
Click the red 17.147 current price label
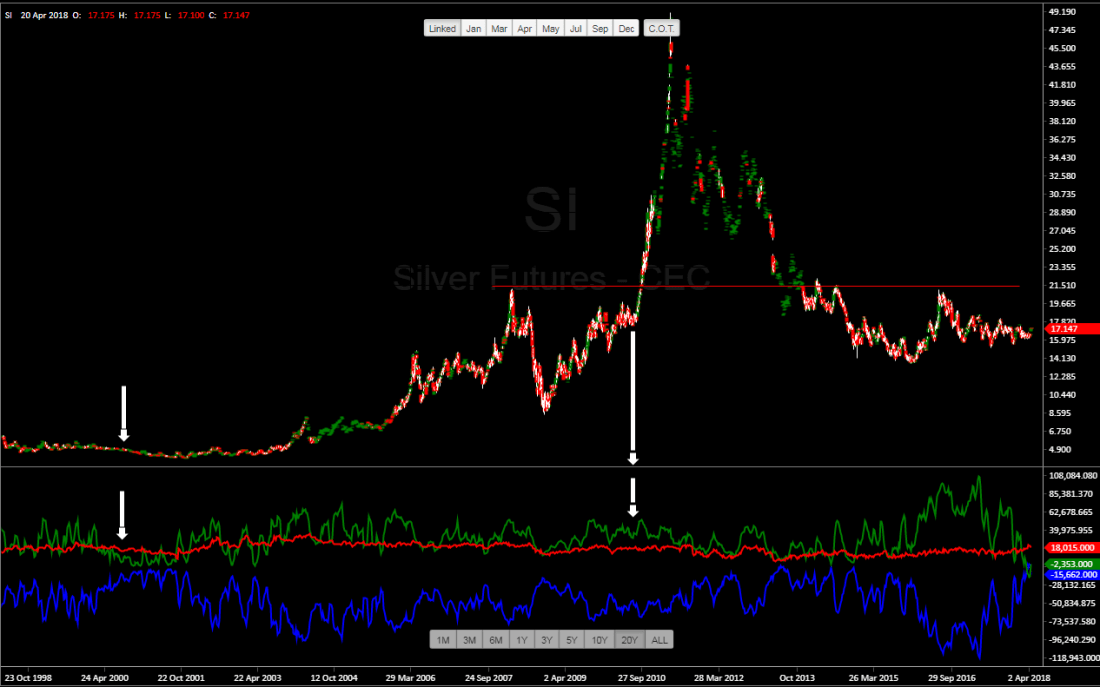1071,328
